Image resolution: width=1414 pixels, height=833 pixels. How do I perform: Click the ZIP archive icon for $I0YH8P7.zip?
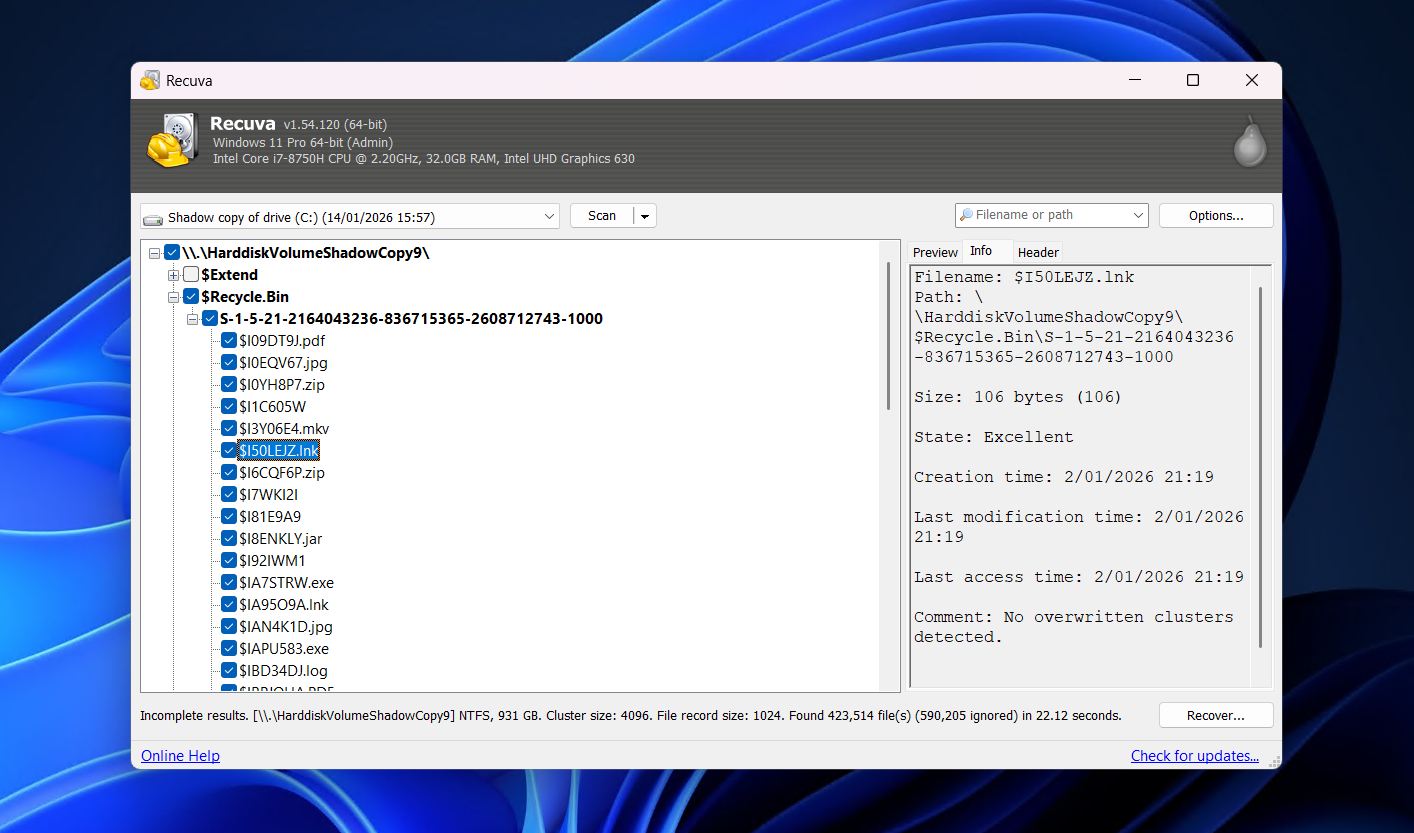[229, 384]
